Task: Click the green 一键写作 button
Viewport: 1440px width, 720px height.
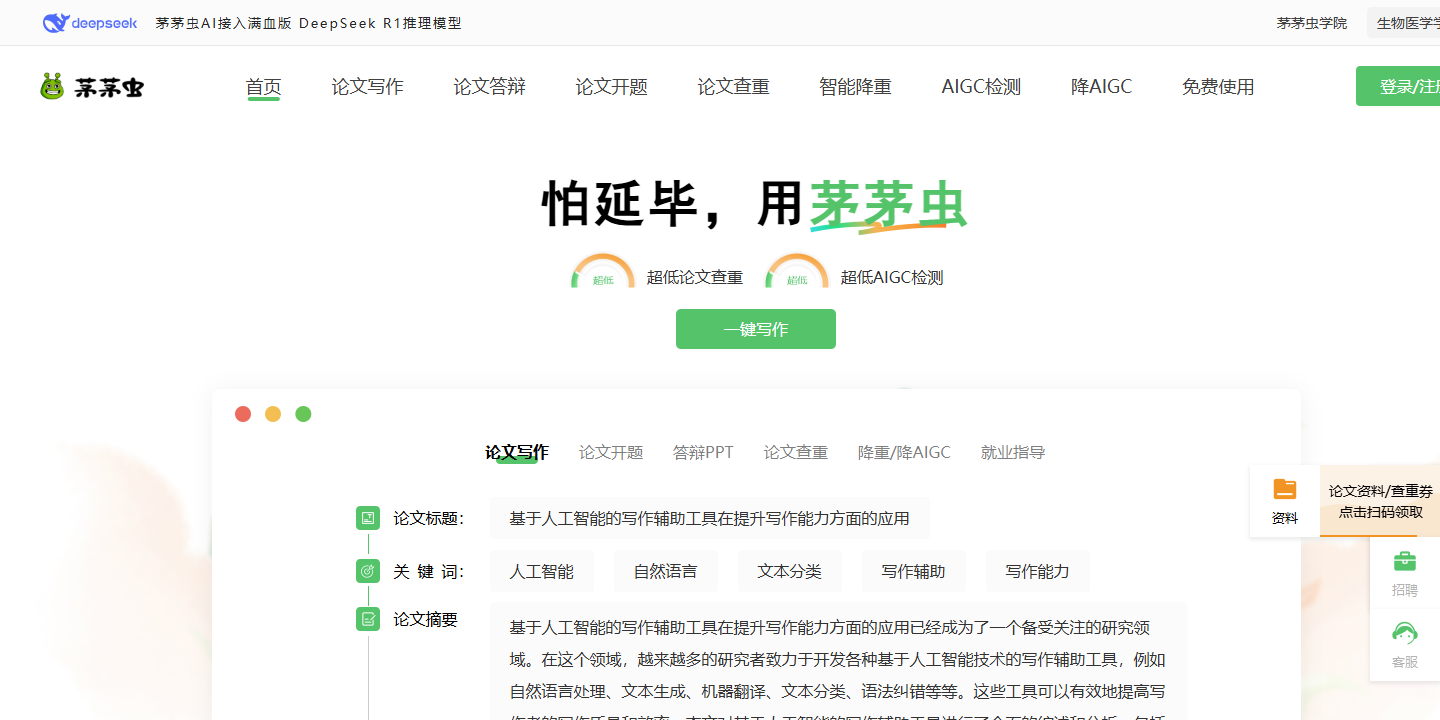Action: coord(756,329)
